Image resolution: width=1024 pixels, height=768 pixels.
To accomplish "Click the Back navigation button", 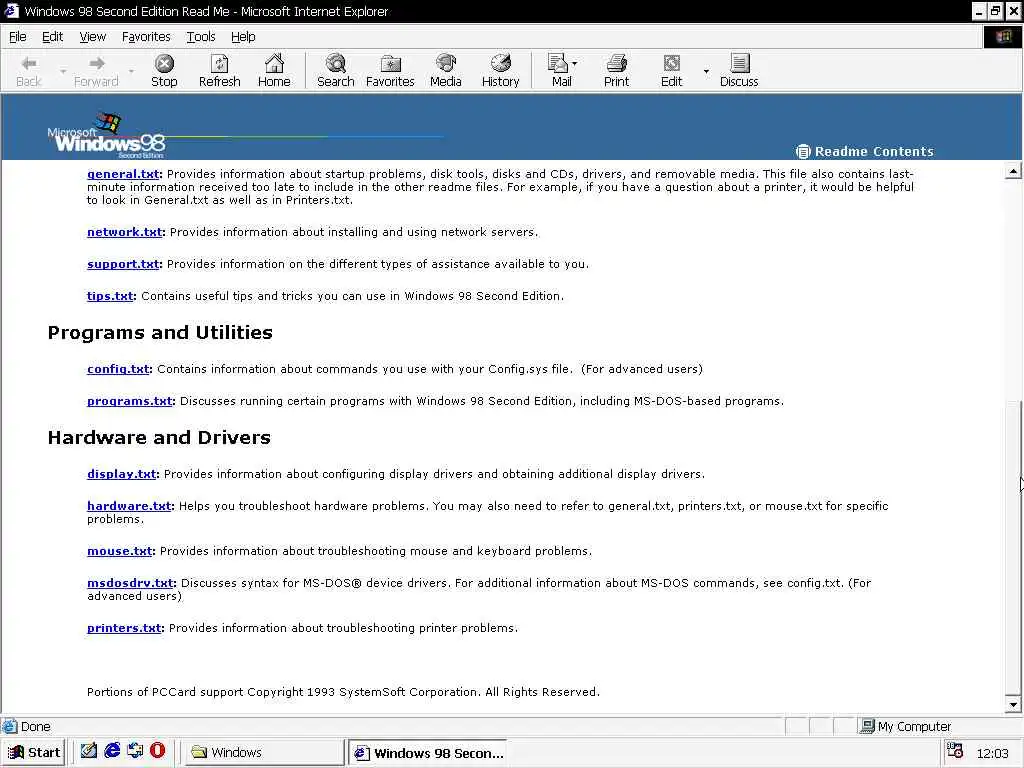I will click(29, 71).
